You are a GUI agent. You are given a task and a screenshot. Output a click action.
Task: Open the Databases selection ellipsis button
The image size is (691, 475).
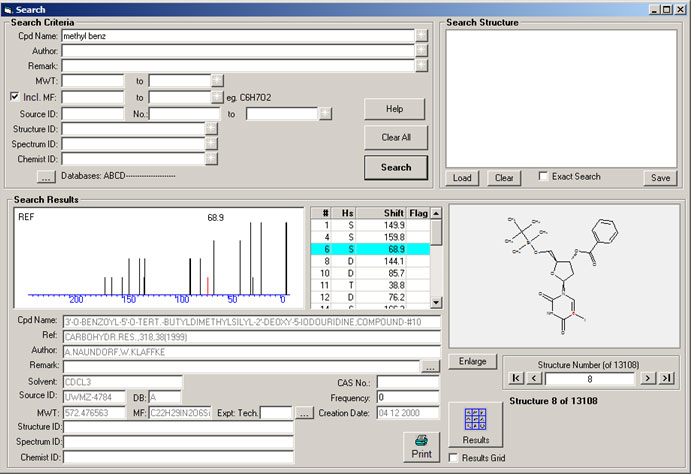(x=46, y=176)
